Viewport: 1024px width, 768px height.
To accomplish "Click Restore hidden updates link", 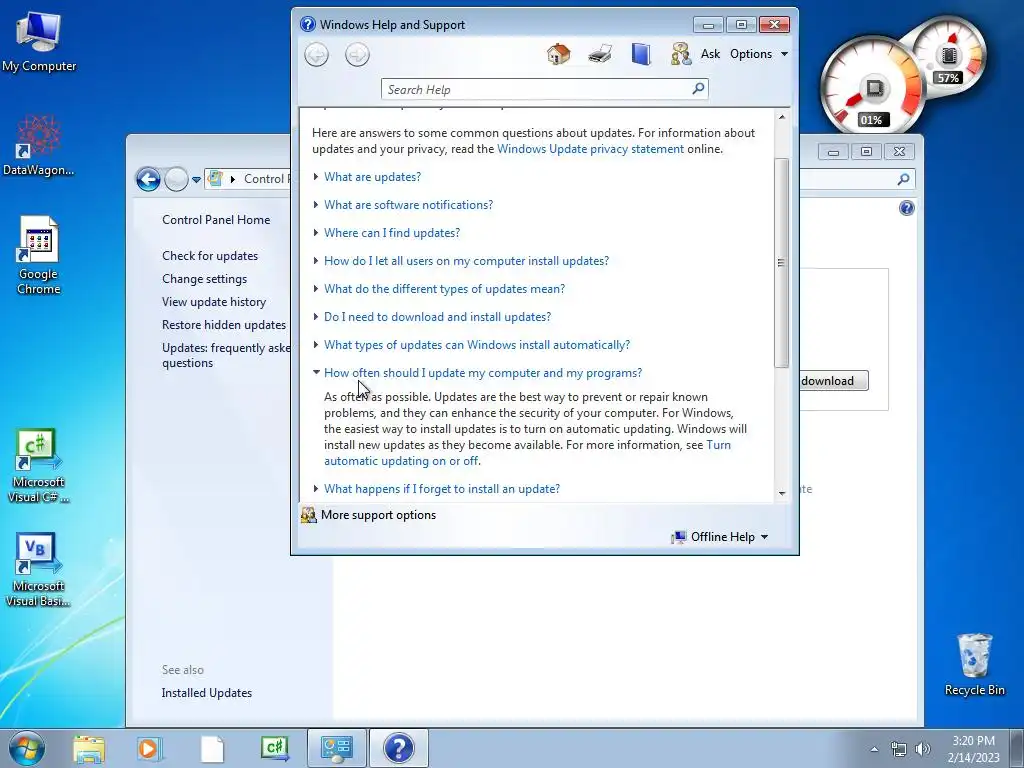I will 223,325.
